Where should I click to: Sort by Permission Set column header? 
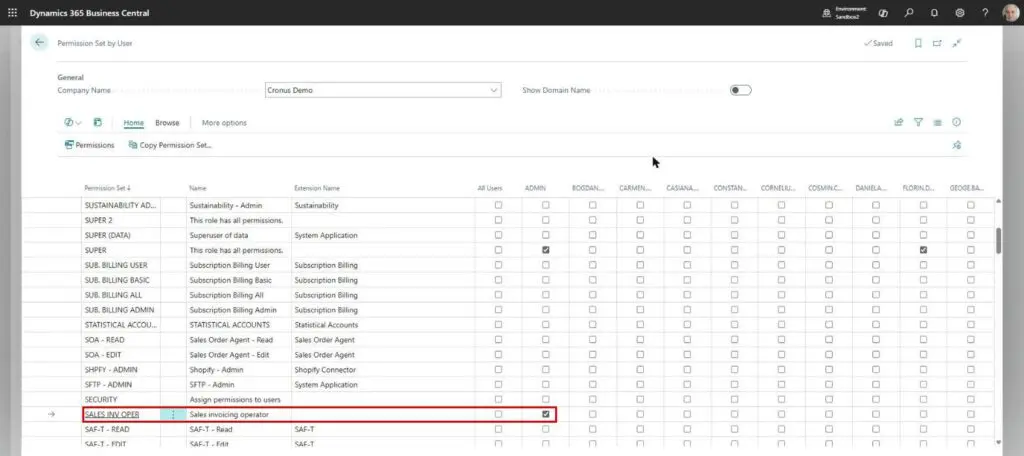108,188
